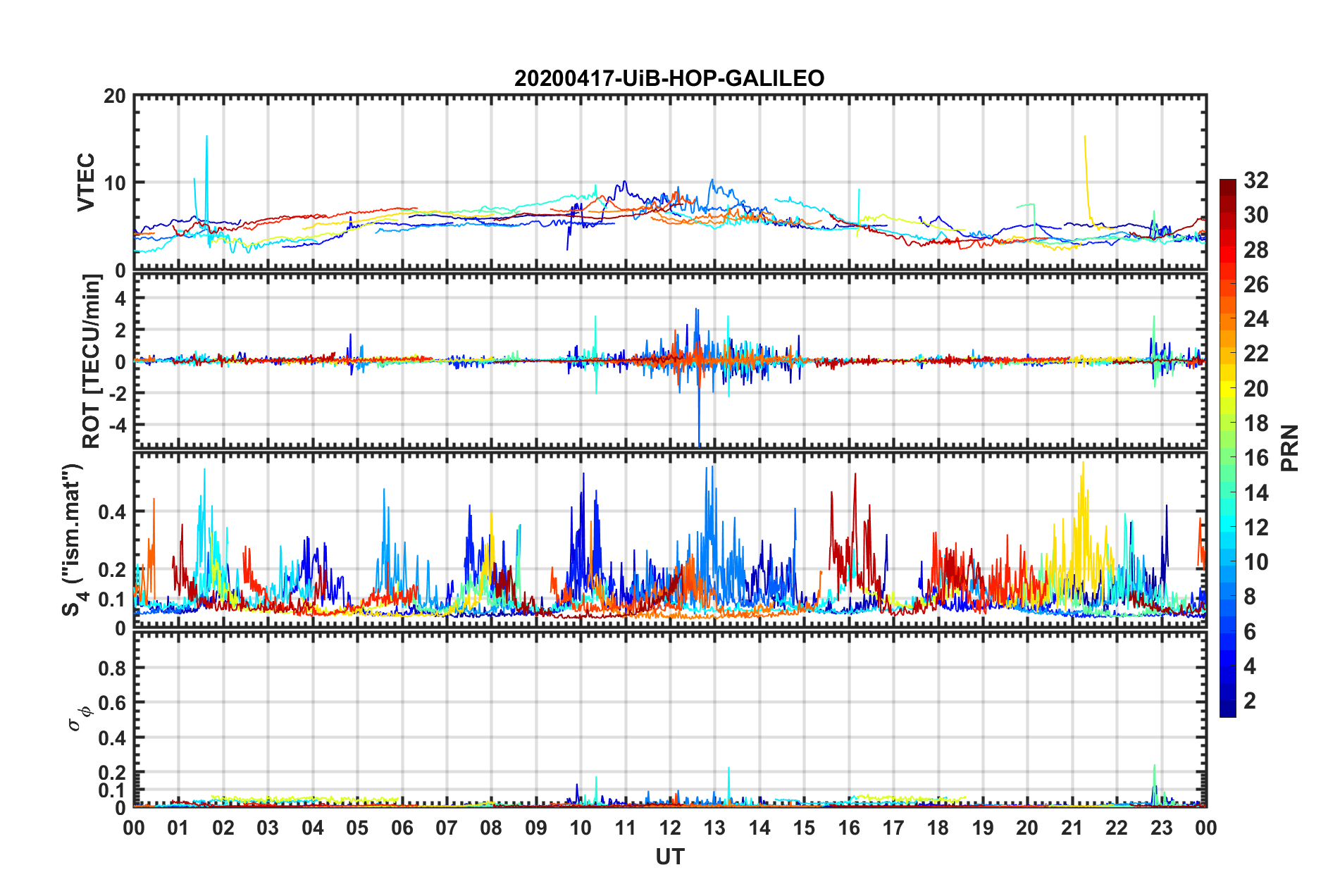Click the PRN jet colorbar

(1228, 448)
